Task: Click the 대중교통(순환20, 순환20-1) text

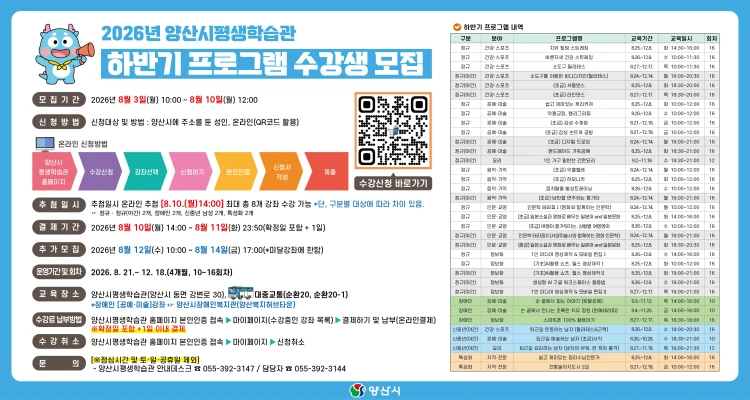Action: [302, 294]
